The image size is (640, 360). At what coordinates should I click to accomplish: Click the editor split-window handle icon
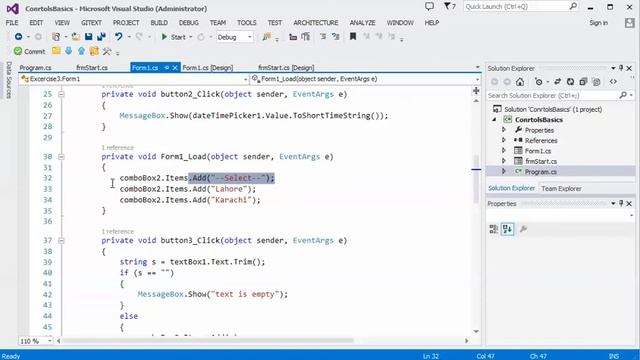(x=476, y=91)
